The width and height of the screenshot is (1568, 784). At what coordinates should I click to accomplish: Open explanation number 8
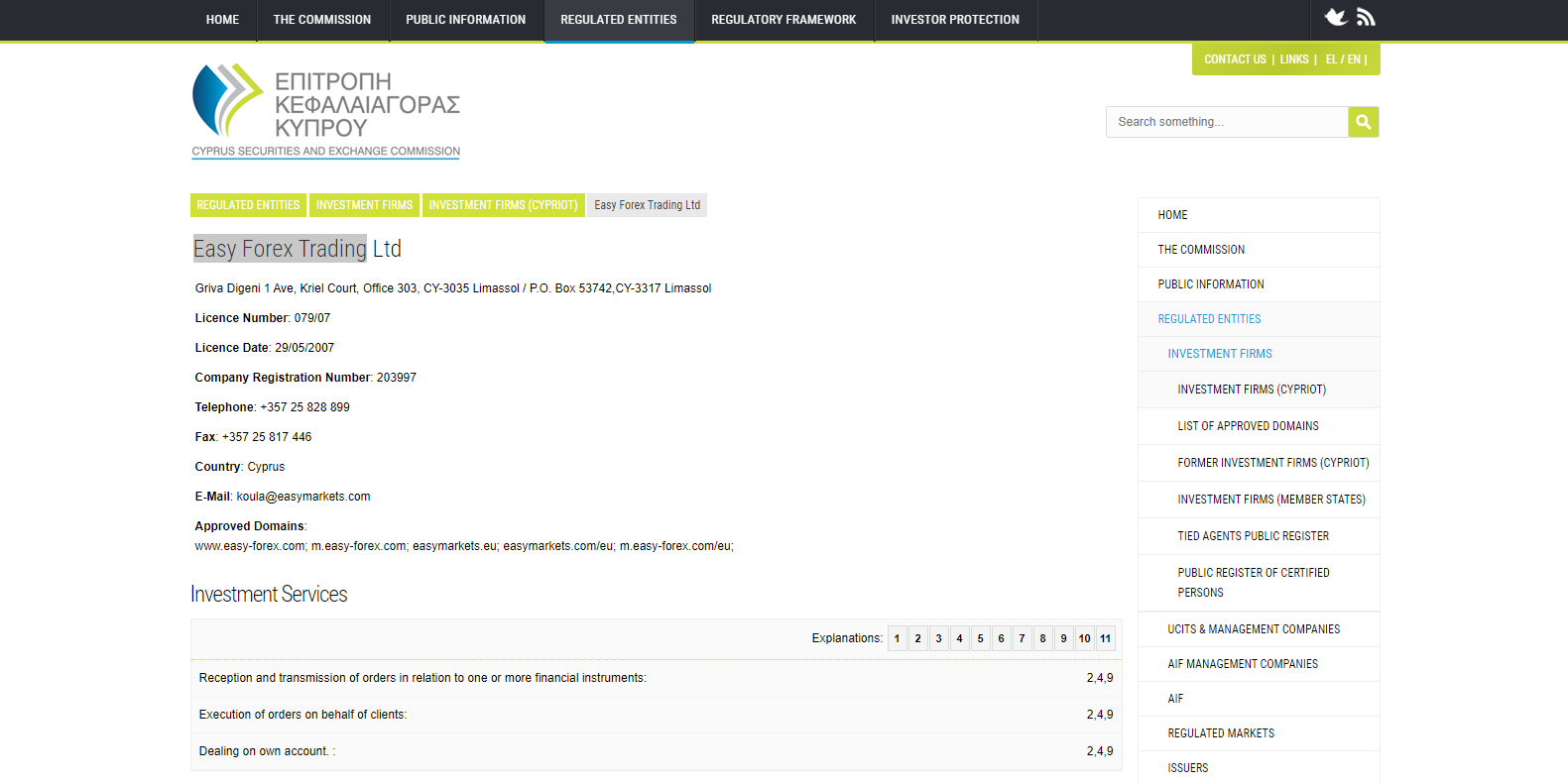pos(1042,638)
